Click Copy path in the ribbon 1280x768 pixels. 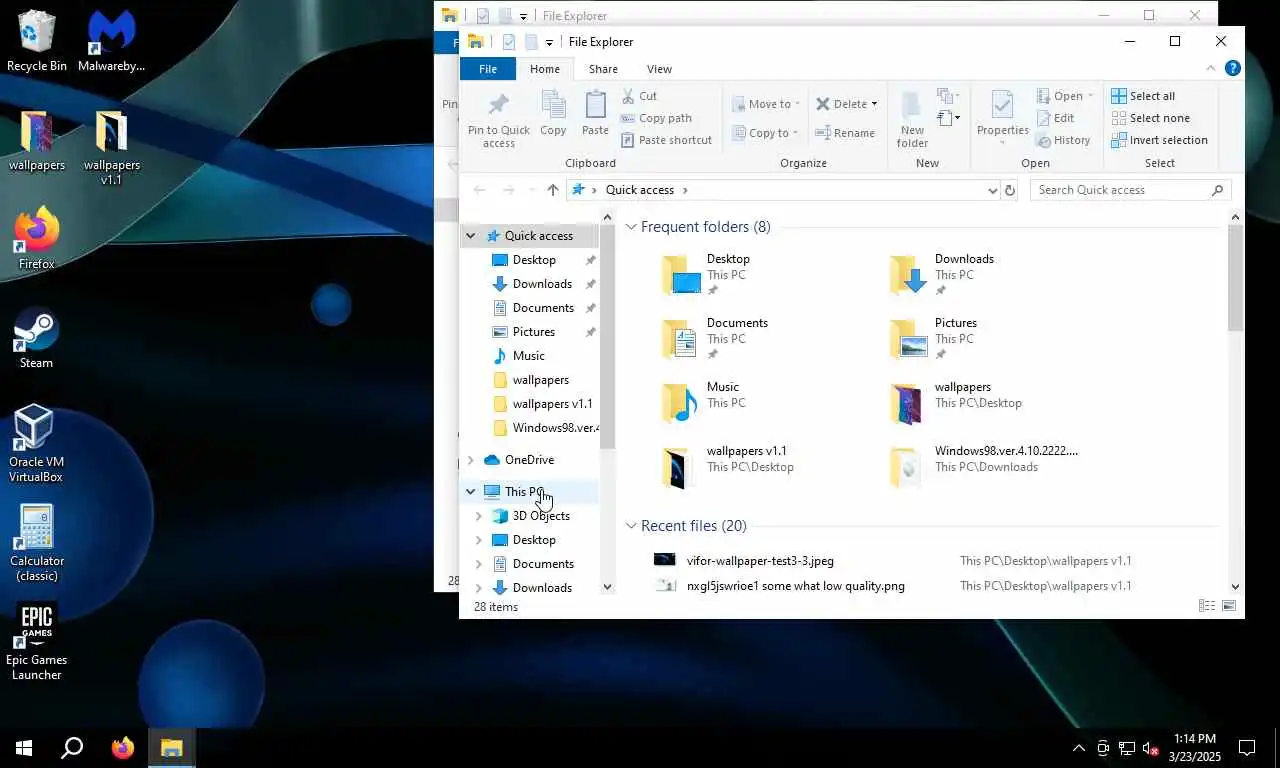(x=656, y=118)
